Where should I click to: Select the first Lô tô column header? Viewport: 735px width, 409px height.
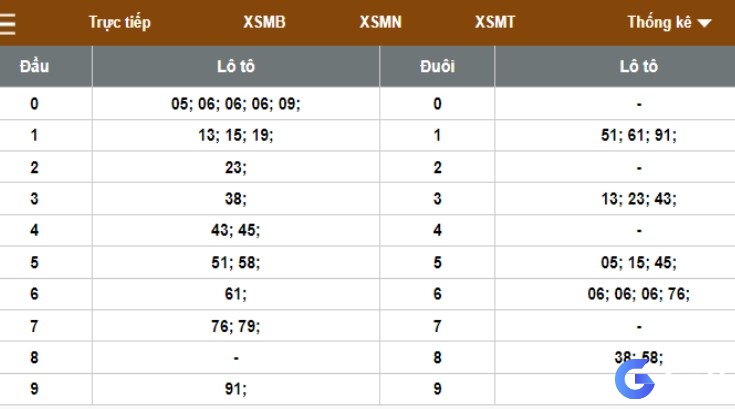coord(236,66)
